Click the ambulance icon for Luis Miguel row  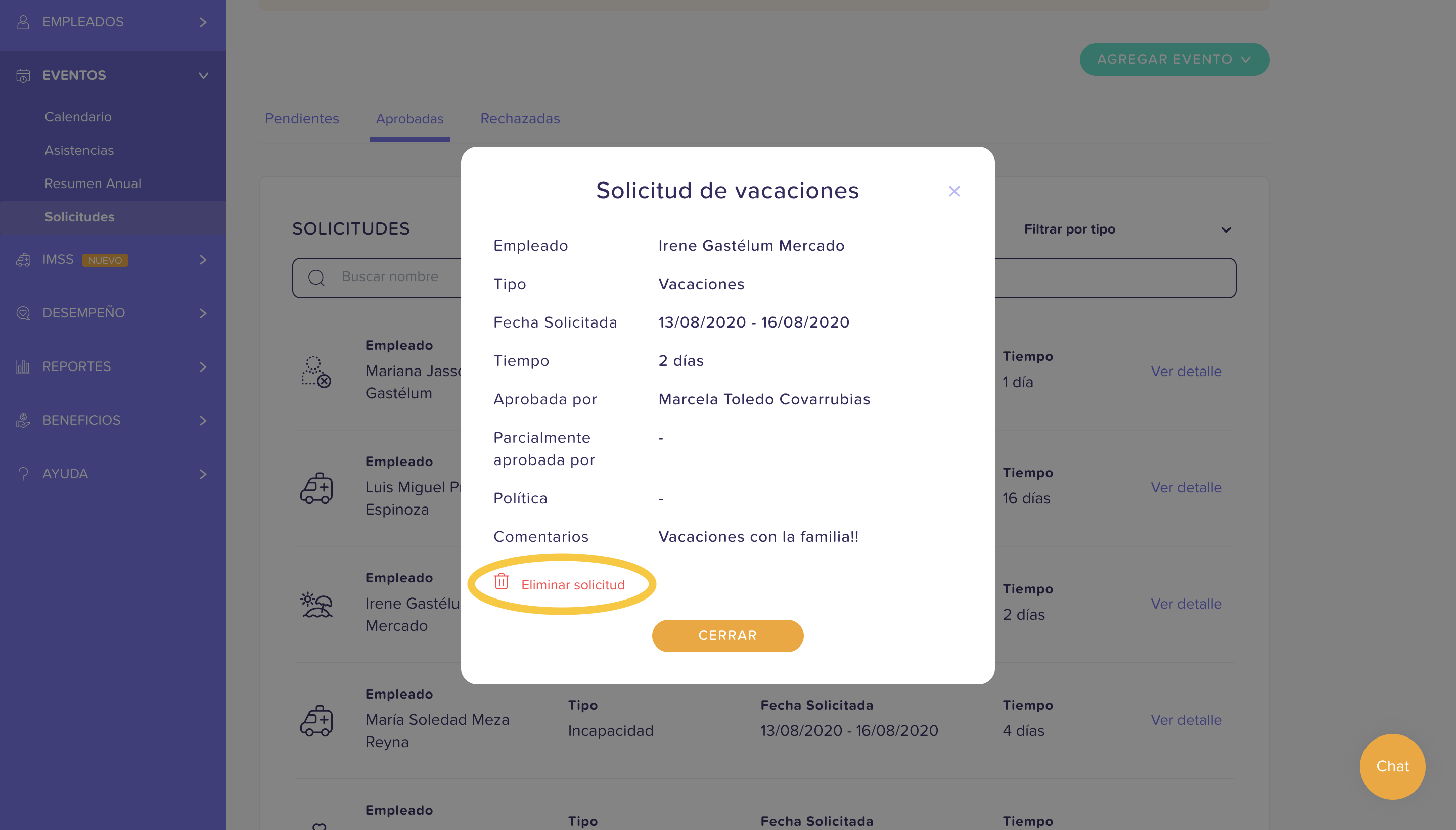pyautogui.click(x=316, y=488)
